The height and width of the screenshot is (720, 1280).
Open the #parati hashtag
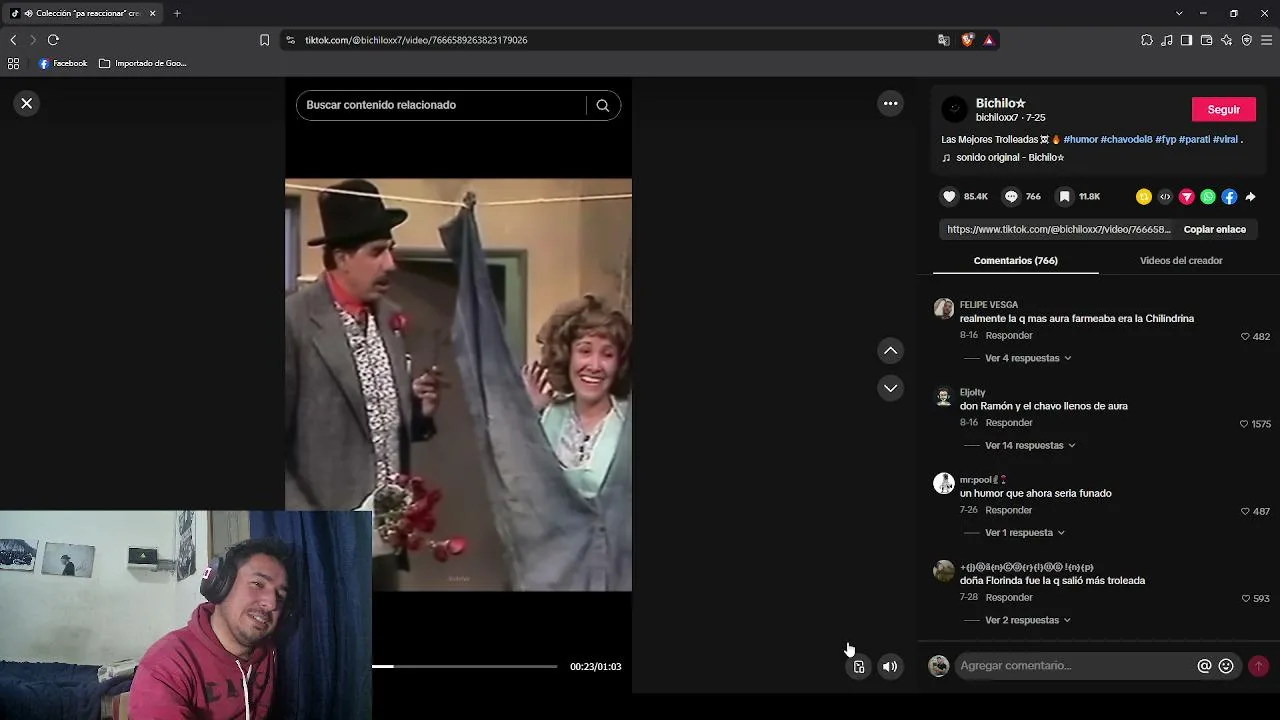pyautogui.click(x=1195, y=139)
